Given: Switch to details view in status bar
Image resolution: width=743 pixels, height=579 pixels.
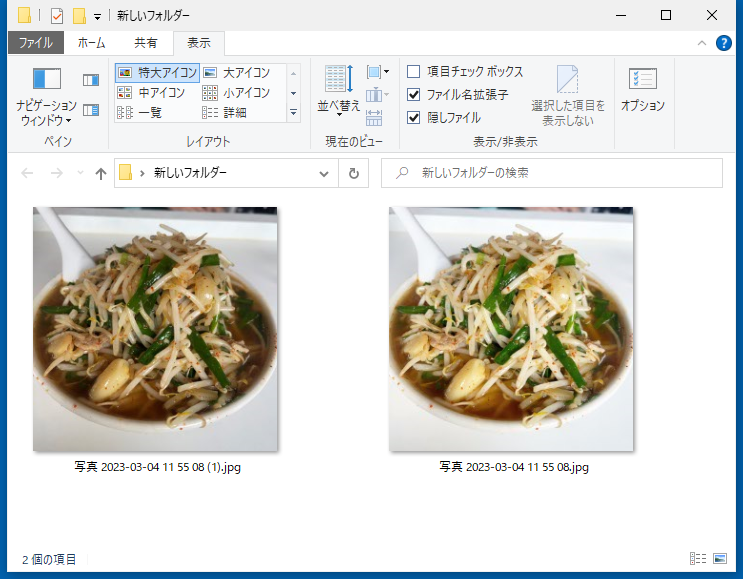Looking at the screenshot, I should coord(698,559).
